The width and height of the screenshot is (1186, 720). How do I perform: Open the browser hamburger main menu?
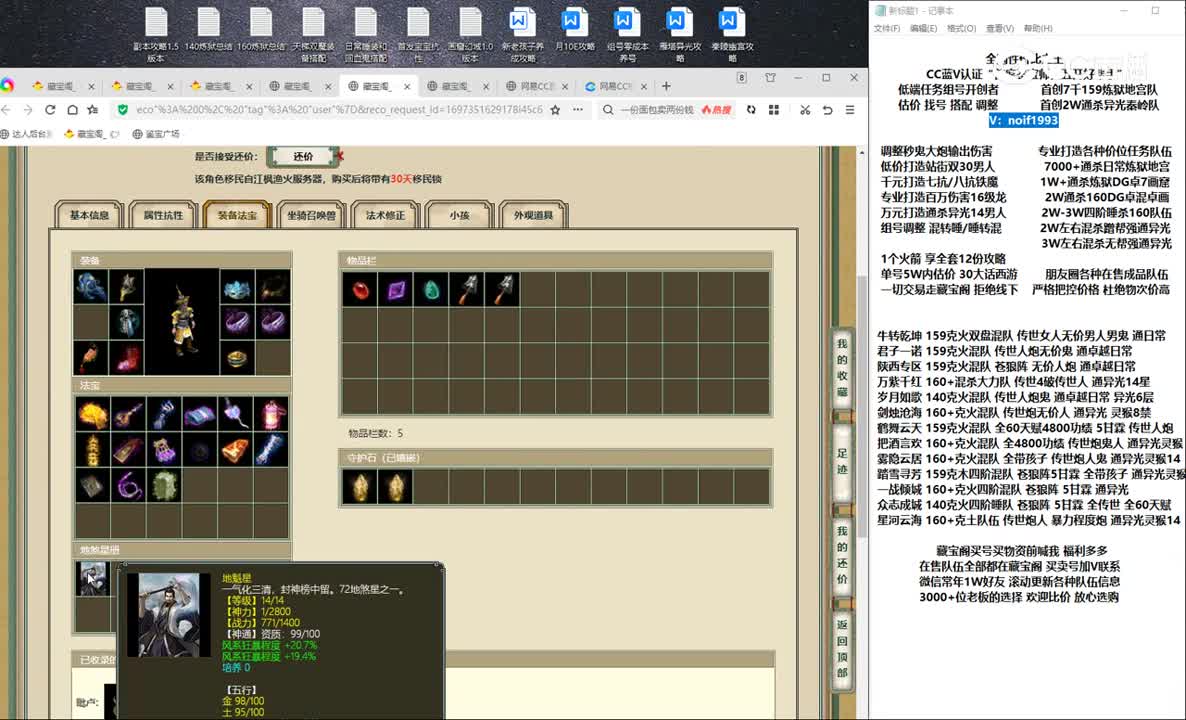click(x=850, y=110)
